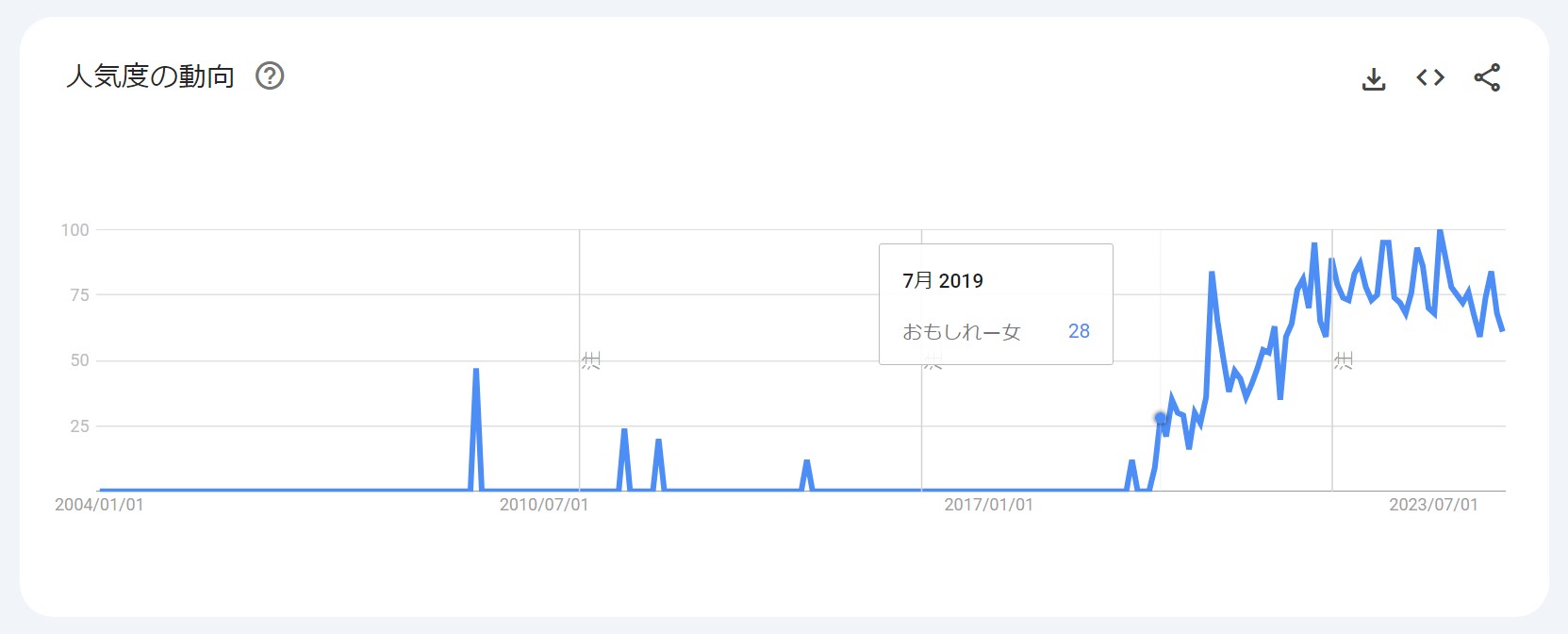Click the 人気度の動向 card title
The image size is (1568, 634).
pos(150,76)
